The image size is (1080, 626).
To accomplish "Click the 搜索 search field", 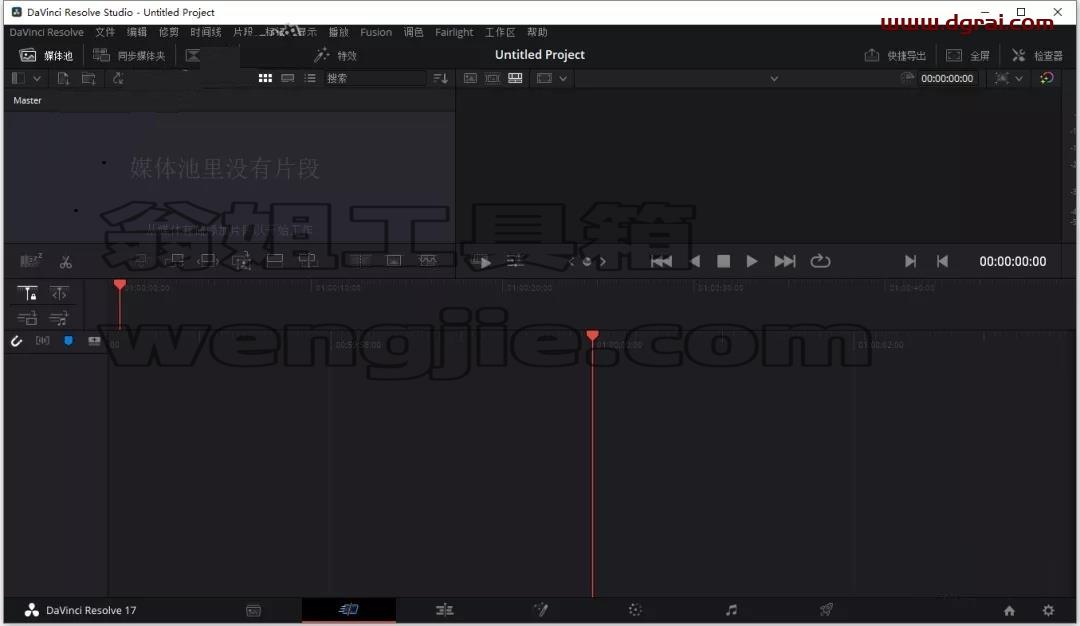I will click(x=375, y=79).
